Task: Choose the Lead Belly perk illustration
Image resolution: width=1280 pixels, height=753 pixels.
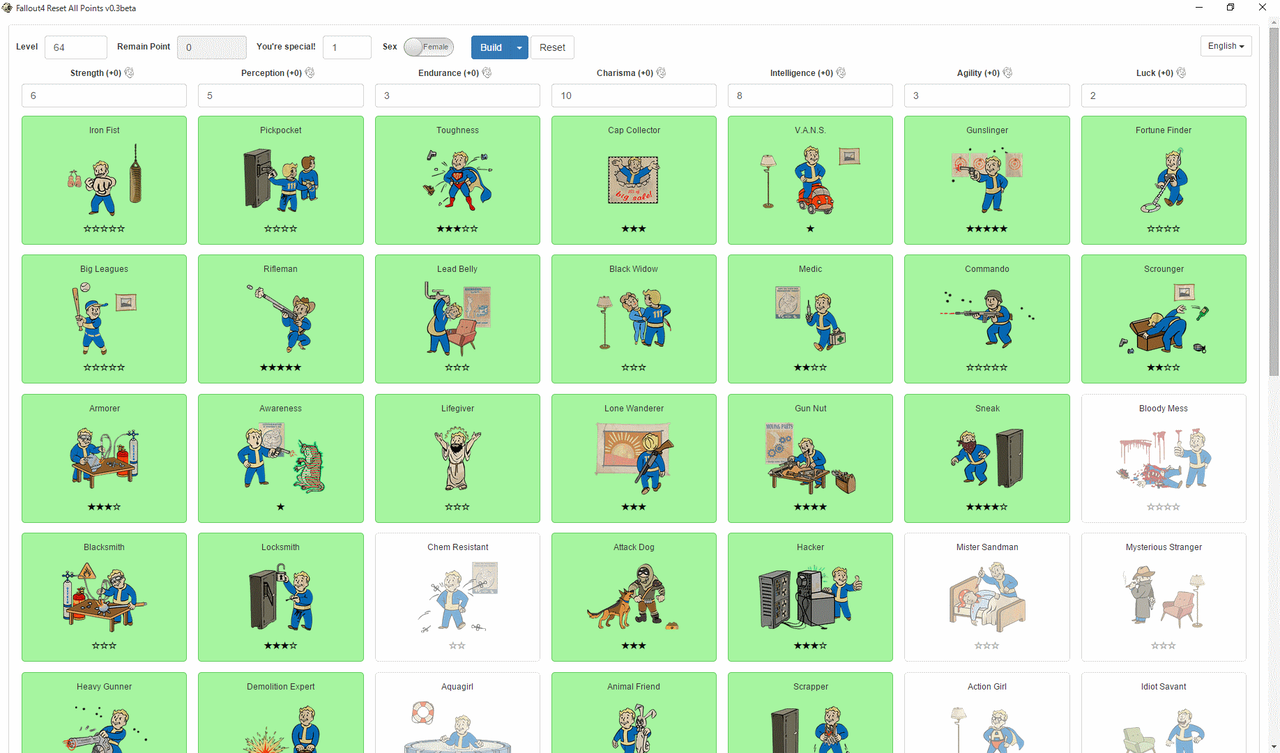Action: tap(458, 319)
